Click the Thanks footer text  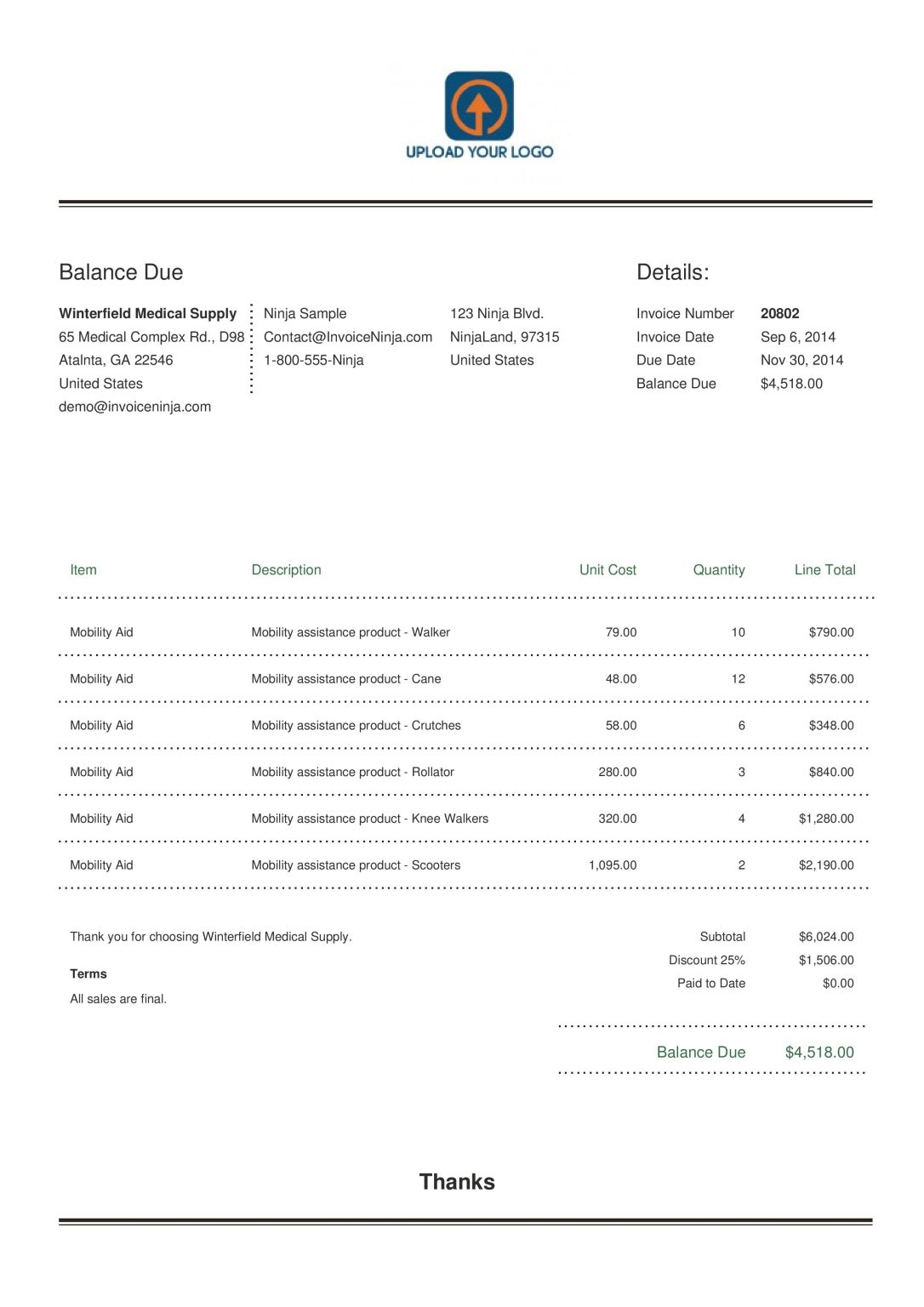458,1181
